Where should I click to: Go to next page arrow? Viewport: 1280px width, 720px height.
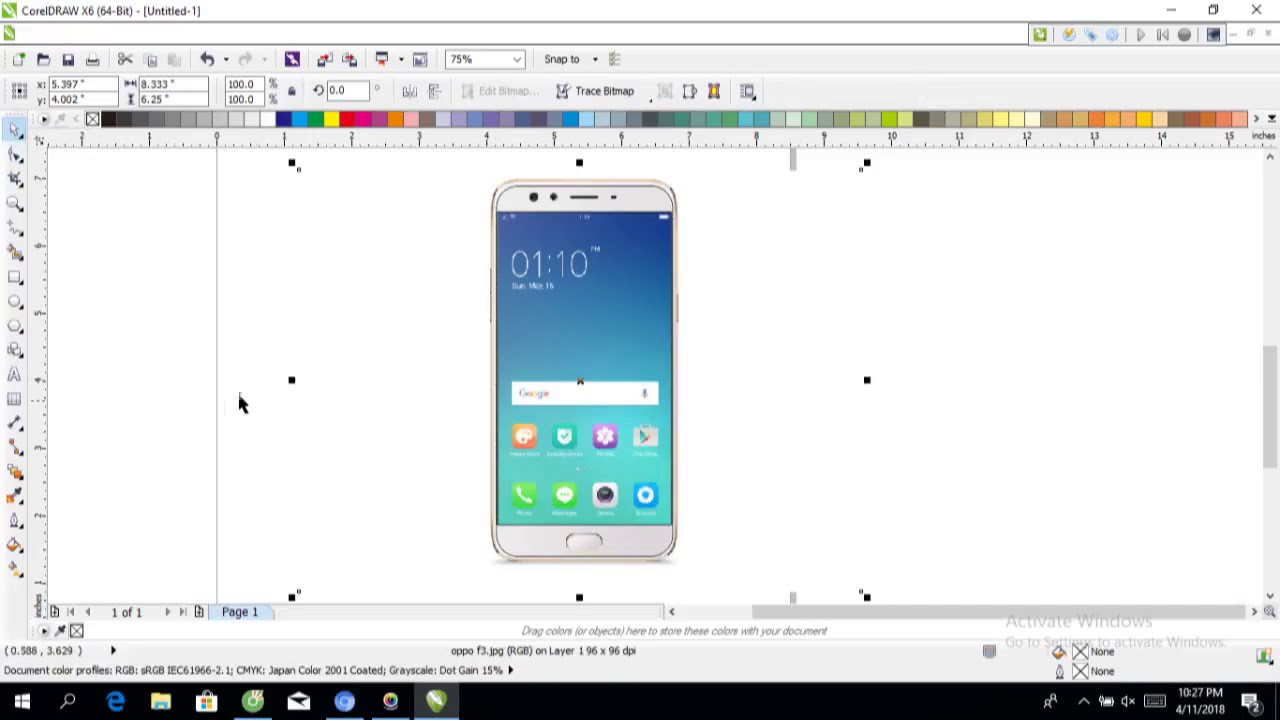tap(167, 612)
